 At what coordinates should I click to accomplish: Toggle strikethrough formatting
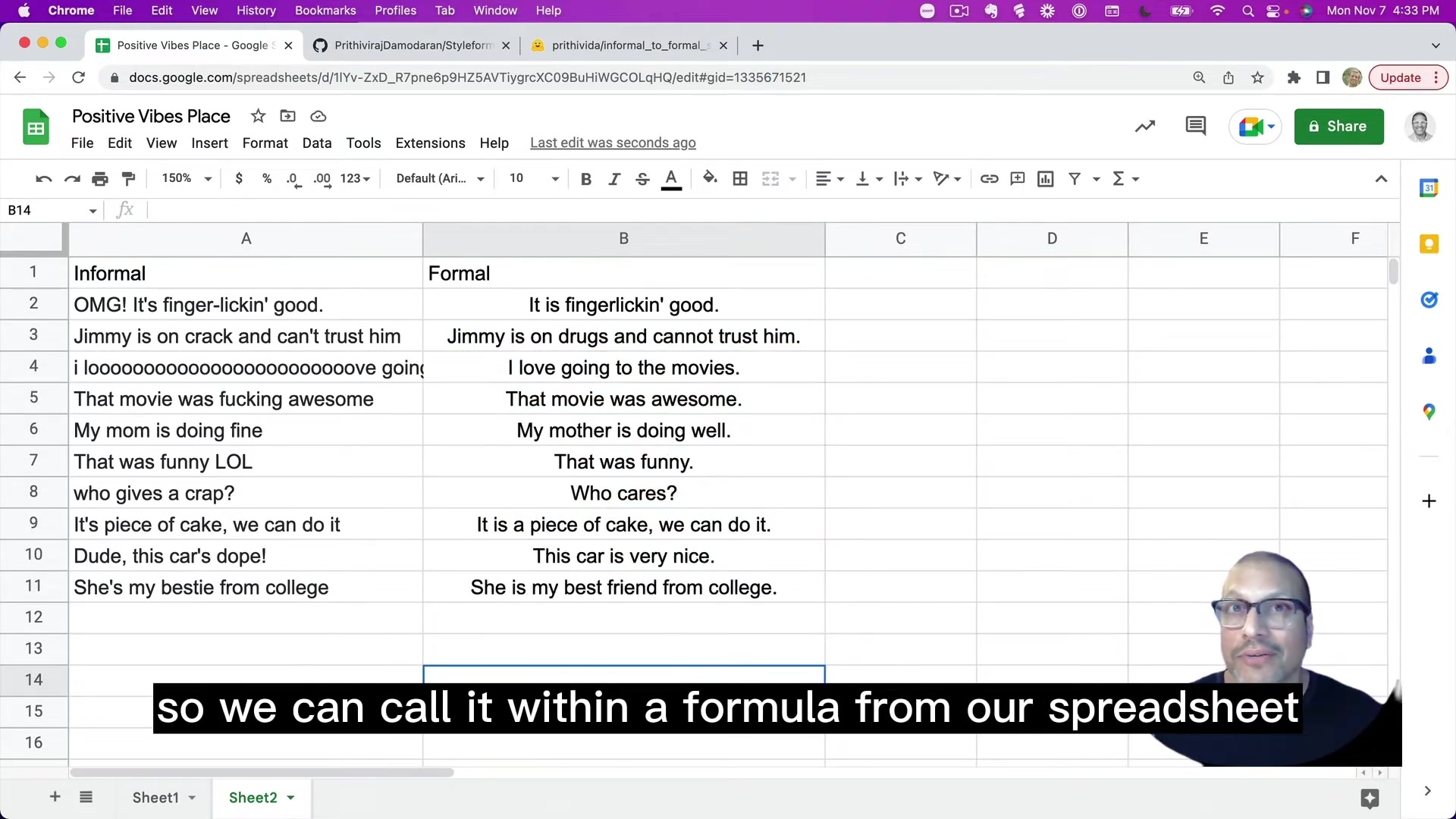point(642,179)
